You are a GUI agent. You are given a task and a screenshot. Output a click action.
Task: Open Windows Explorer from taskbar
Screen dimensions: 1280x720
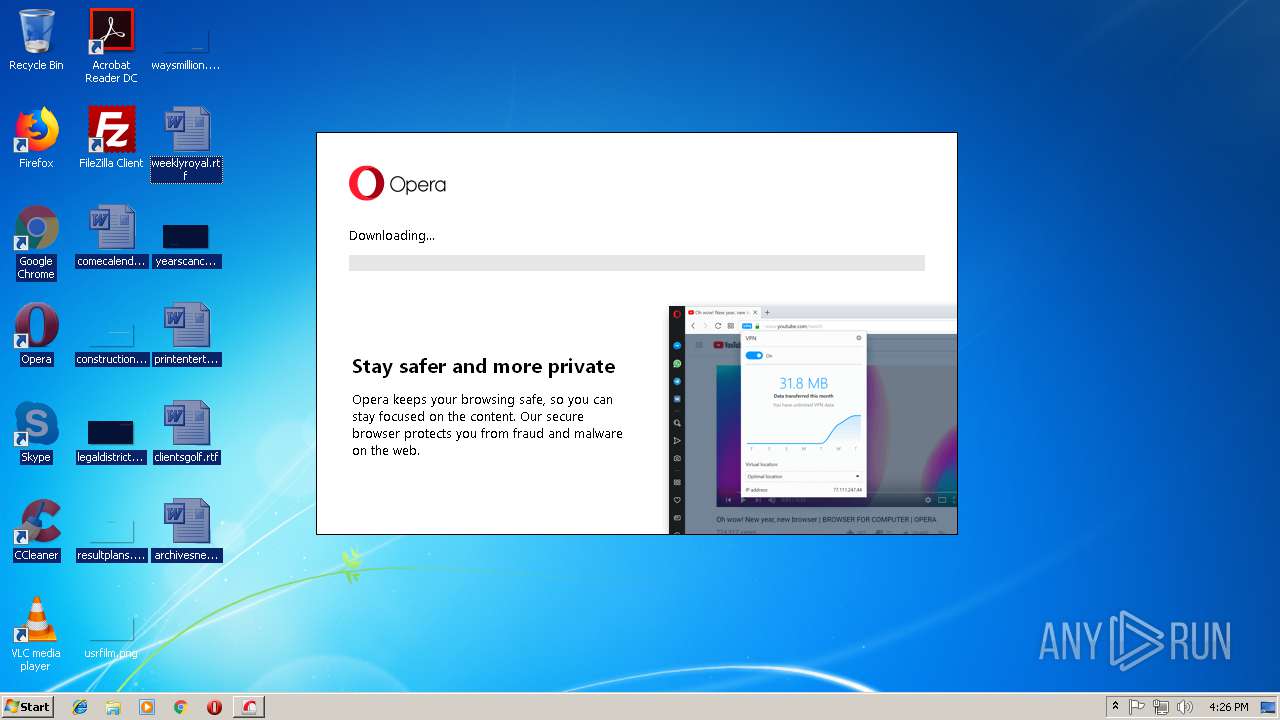[113, 706]
